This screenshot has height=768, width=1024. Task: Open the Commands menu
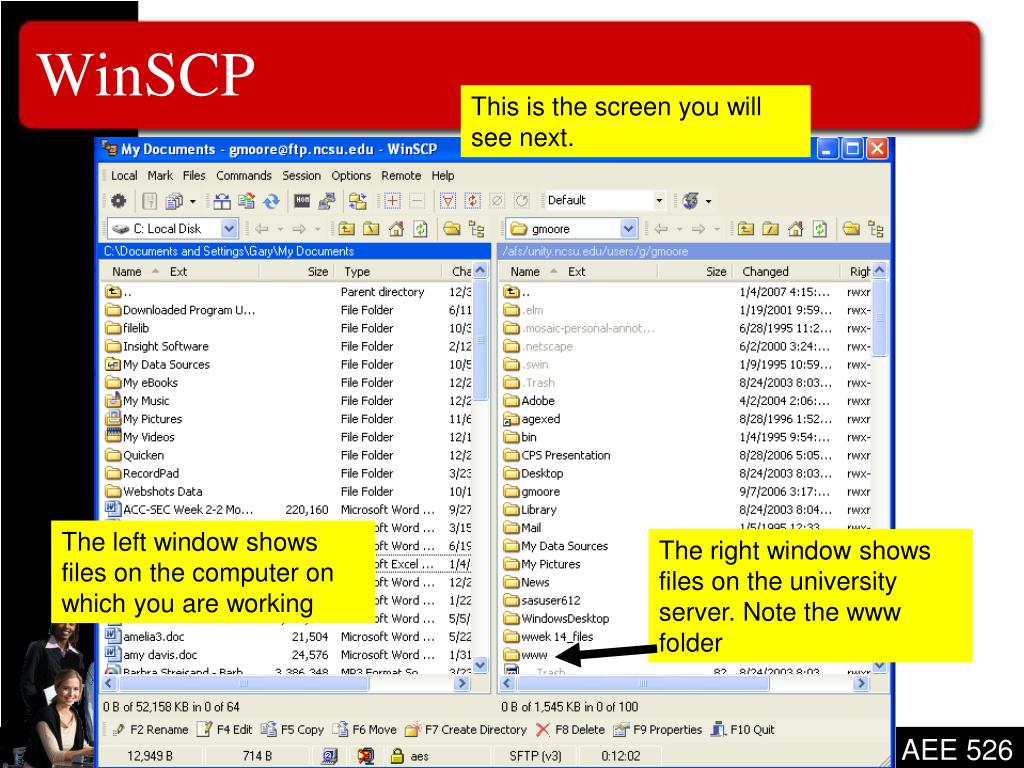coord(244,176)
